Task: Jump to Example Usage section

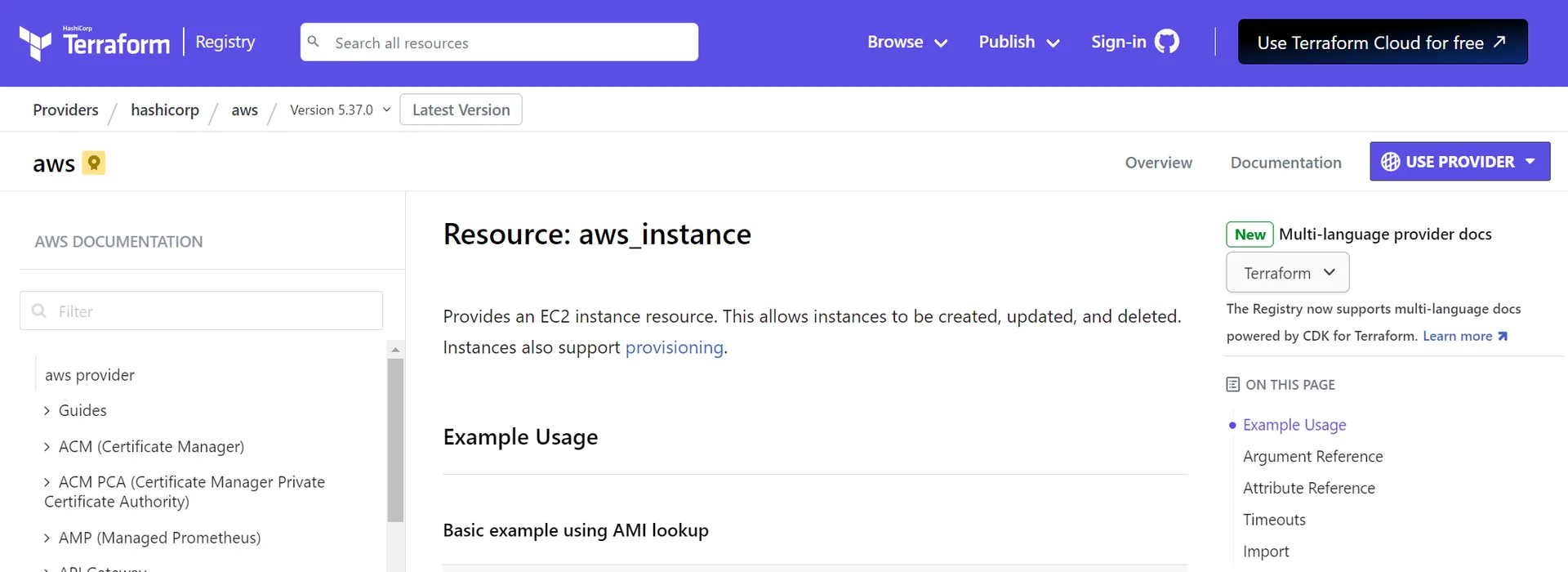Action: 1294,425
